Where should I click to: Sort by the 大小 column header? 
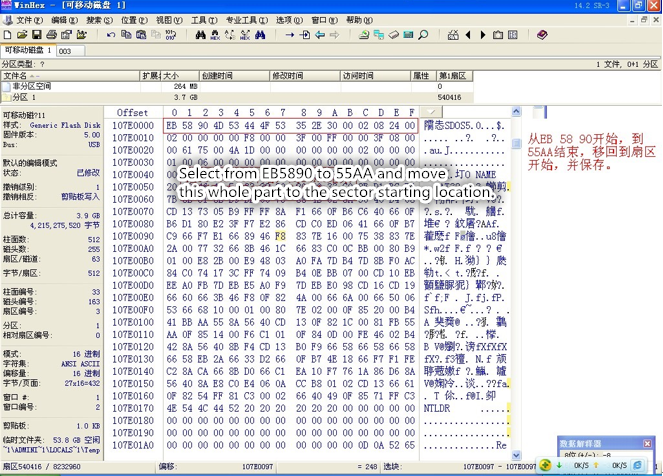click(181, 76)
